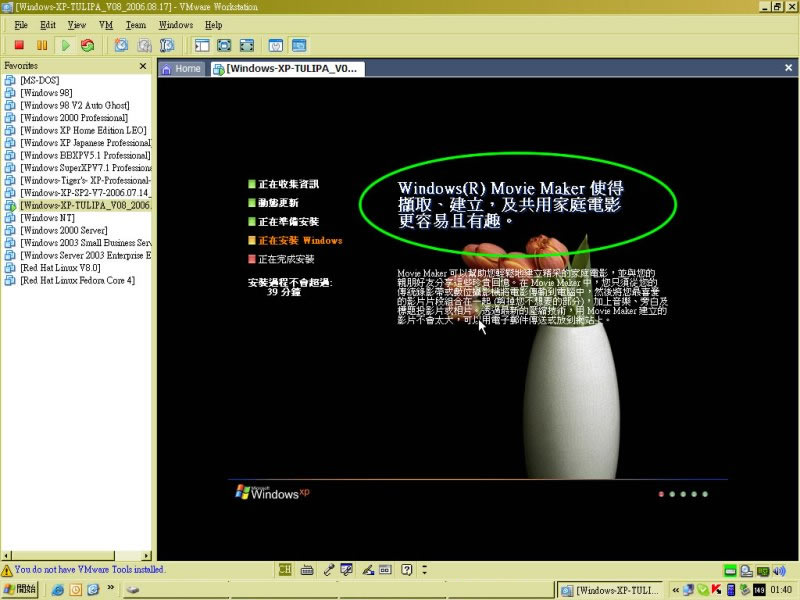Open the View menu
Image resolution: width=800 pixels, height=600 pixels.
77,25
